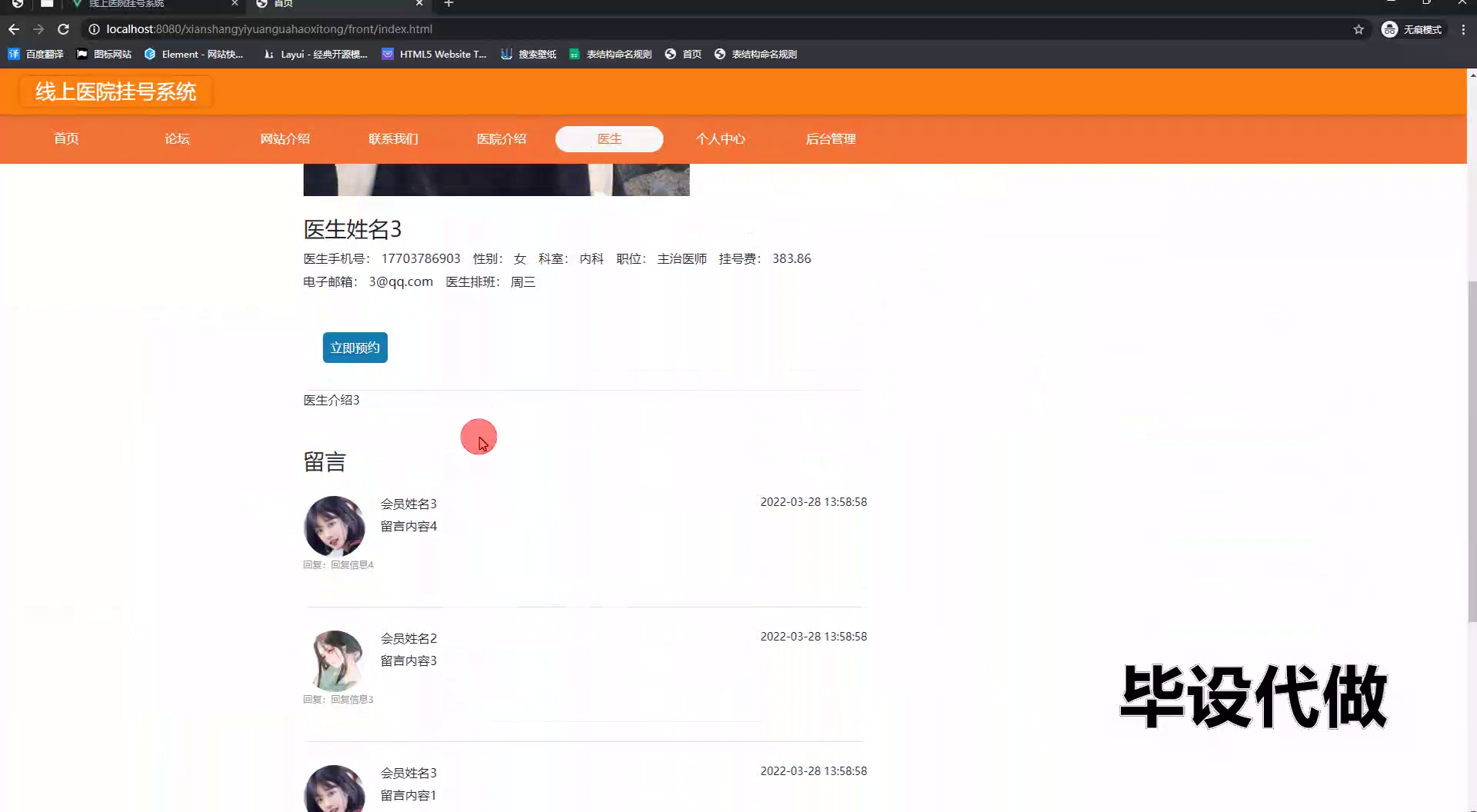This screenshot has width=1477, height=812.
Task: Click the browser forward arrow
Action: coord(38,29)
